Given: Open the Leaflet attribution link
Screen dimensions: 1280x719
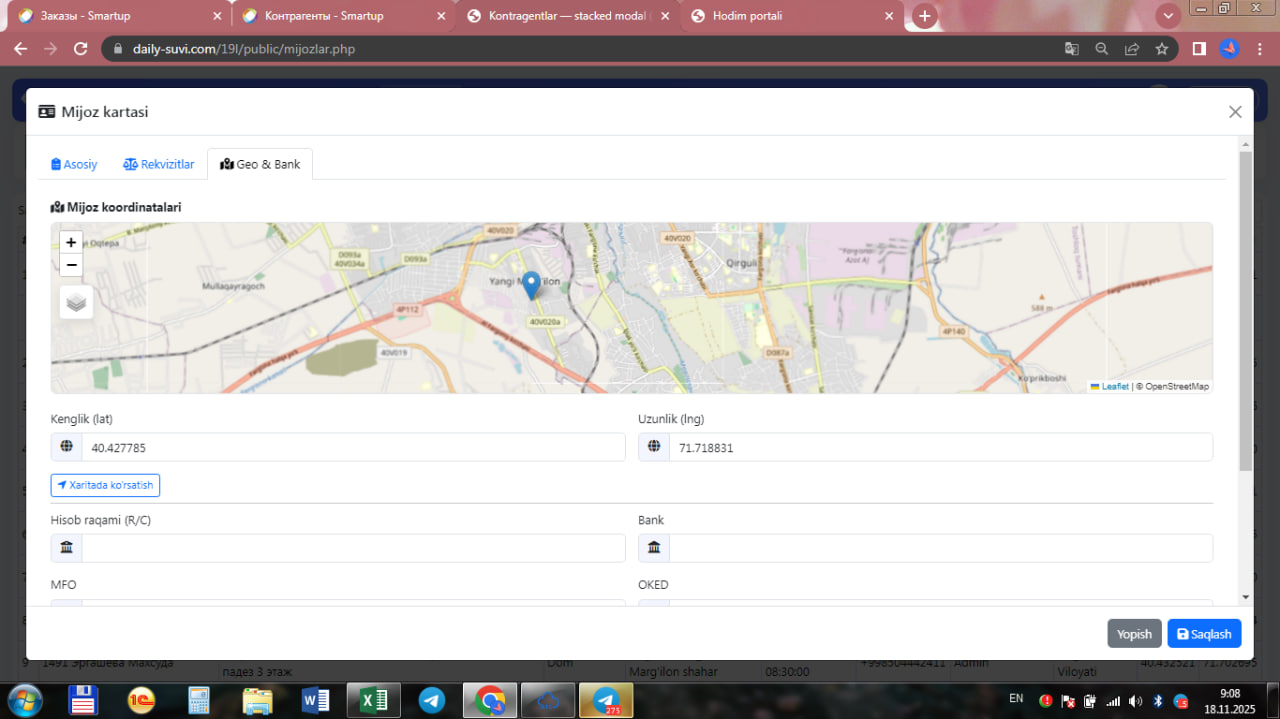Looking at the screenshot, I should coord(1114,386).
